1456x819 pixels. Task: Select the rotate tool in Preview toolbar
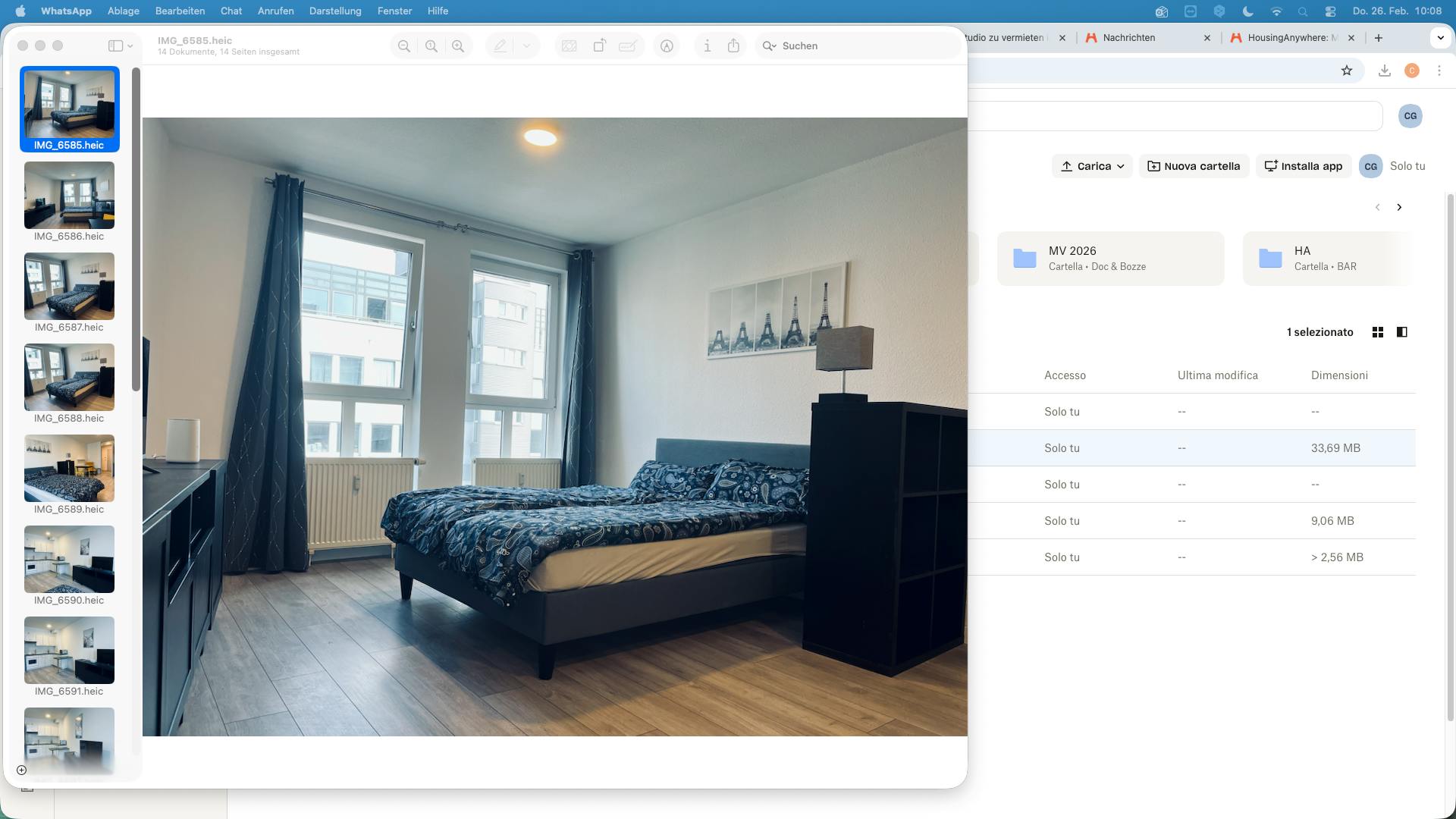tap(601, 45)
